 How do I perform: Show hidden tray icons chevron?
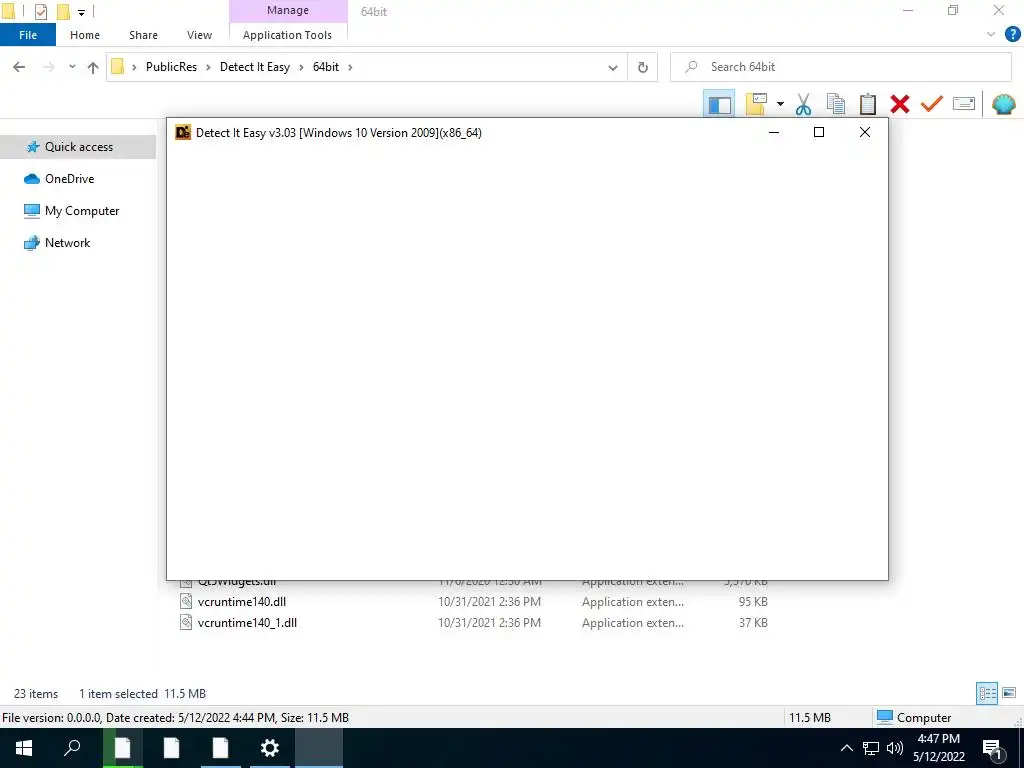pyautogui.click(x=846, y=748)
